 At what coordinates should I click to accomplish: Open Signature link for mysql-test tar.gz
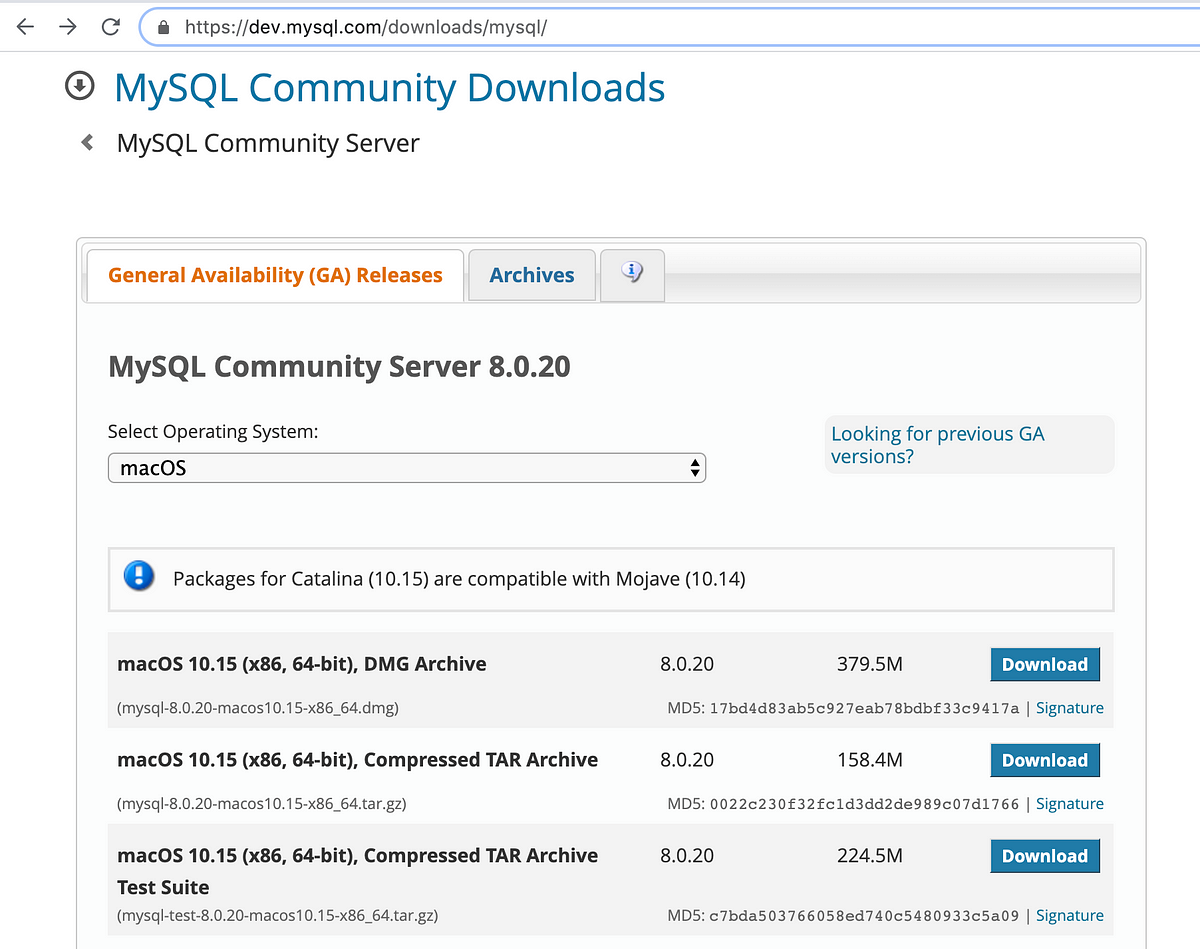1070,916
